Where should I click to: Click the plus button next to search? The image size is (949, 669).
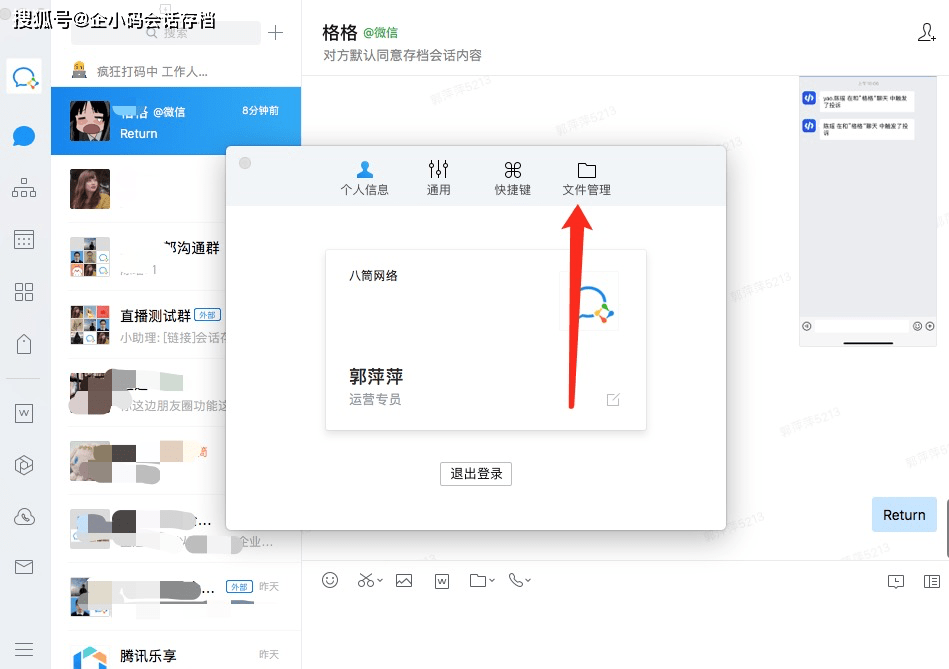(x=275, y=32)
